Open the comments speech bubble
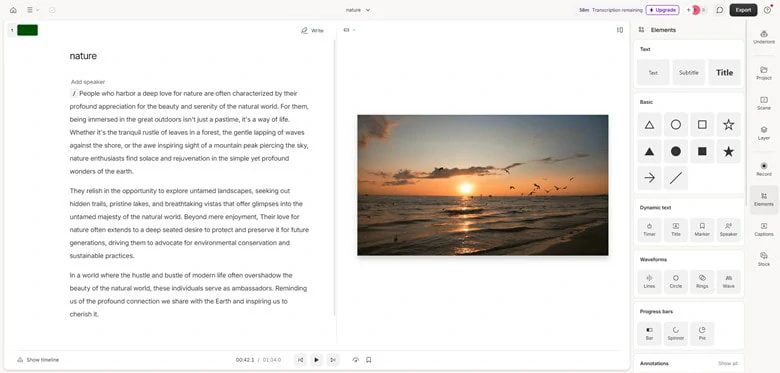Image resolution: width=780 pixels, height=373 pixels. pos(719,10)
